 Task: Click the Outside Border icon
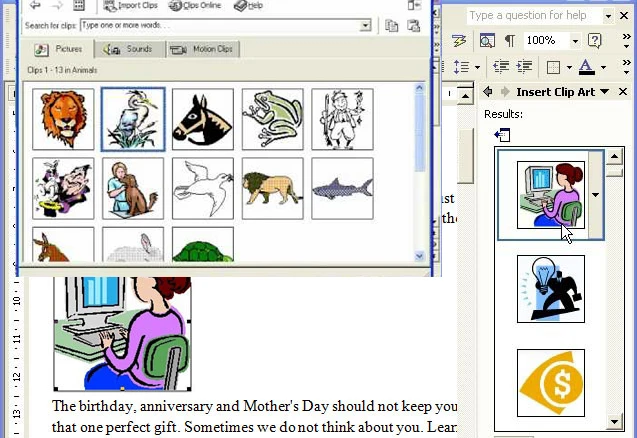[552, 67]
